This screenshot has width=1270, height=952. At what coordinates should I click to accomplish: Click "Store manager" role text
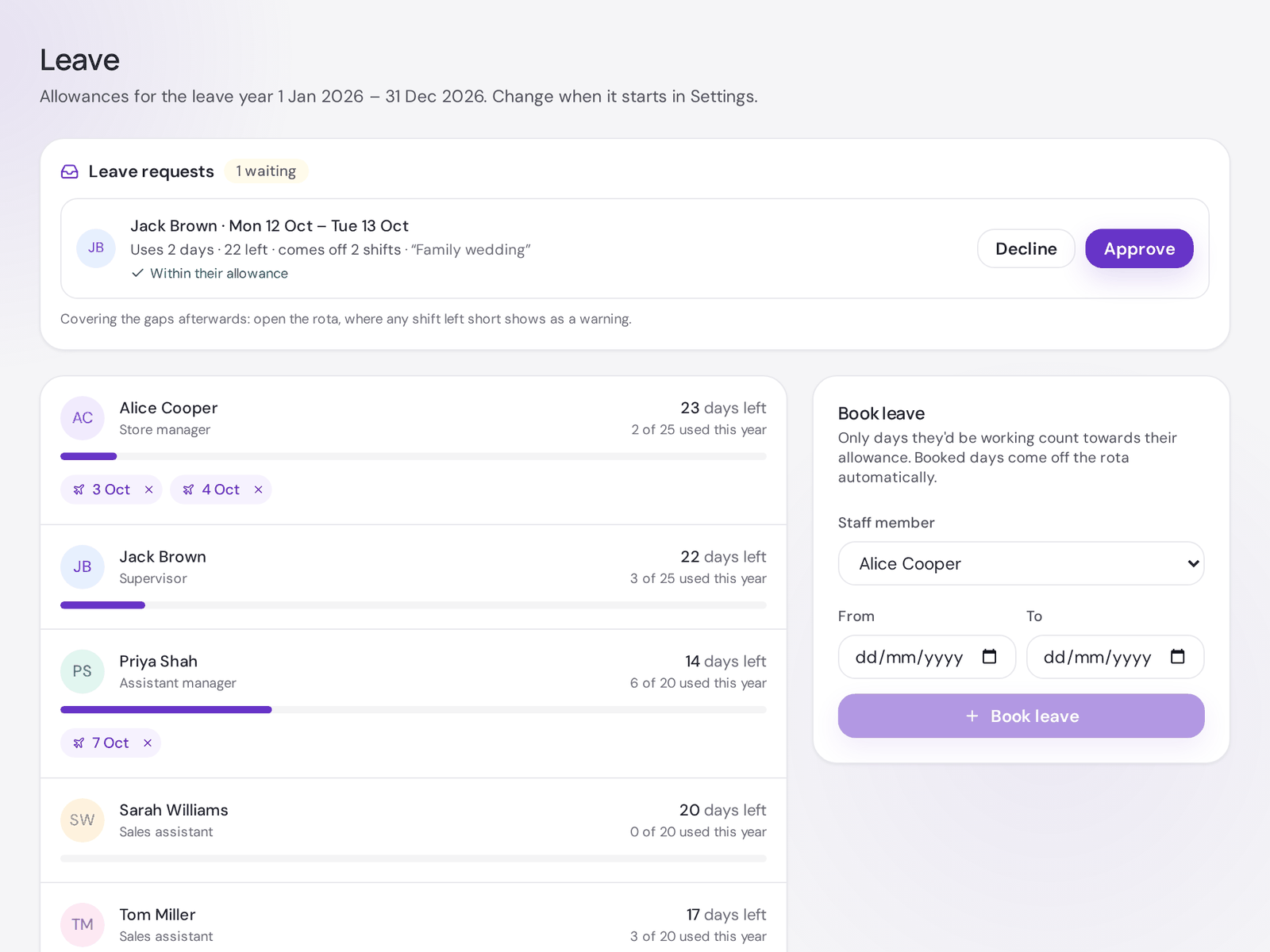(165, 430)
